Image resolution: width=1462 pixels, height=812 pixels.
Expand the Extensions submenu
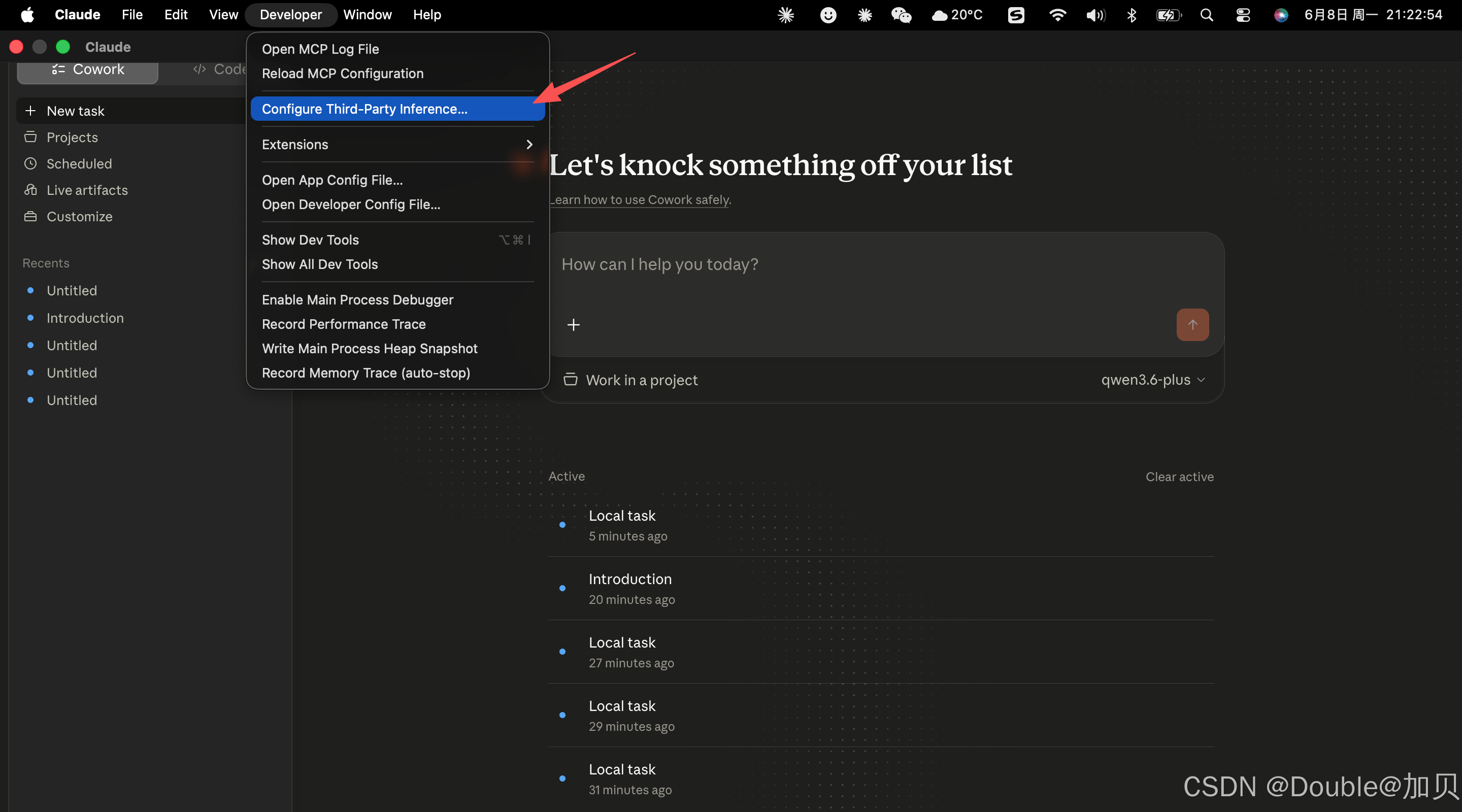(x=398, y=144)
